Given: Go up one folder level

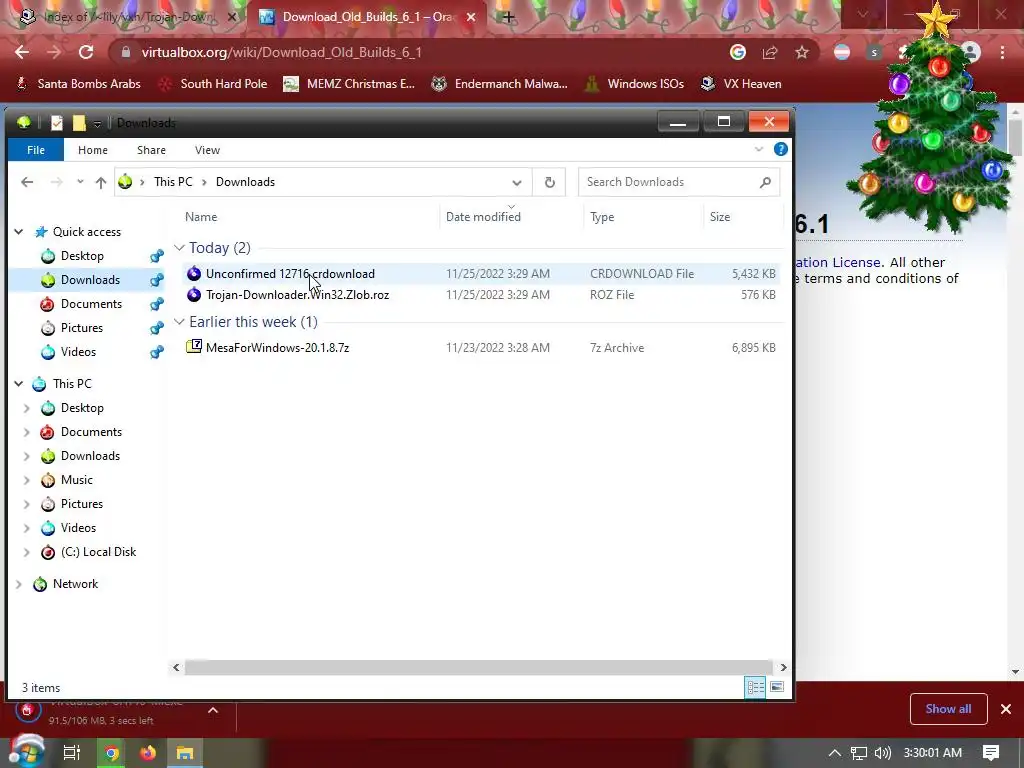Looking at the screenshot, I should pyautogui.click(x=101, y=182).
